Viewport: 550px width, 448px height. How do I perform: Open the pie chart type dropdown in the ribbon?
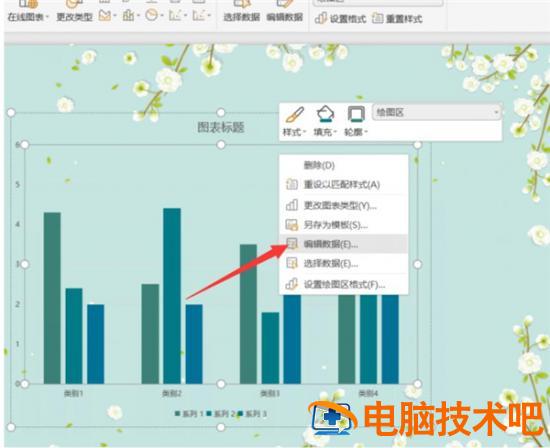coord(154,15)
